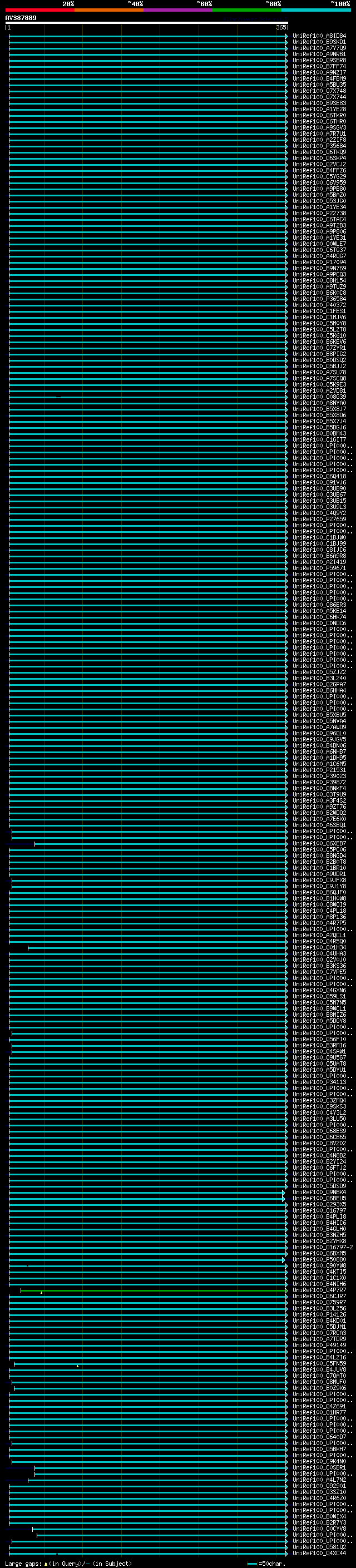
Task: Select label UniRef100_C4R6Z0
Action: (319, 1498)
